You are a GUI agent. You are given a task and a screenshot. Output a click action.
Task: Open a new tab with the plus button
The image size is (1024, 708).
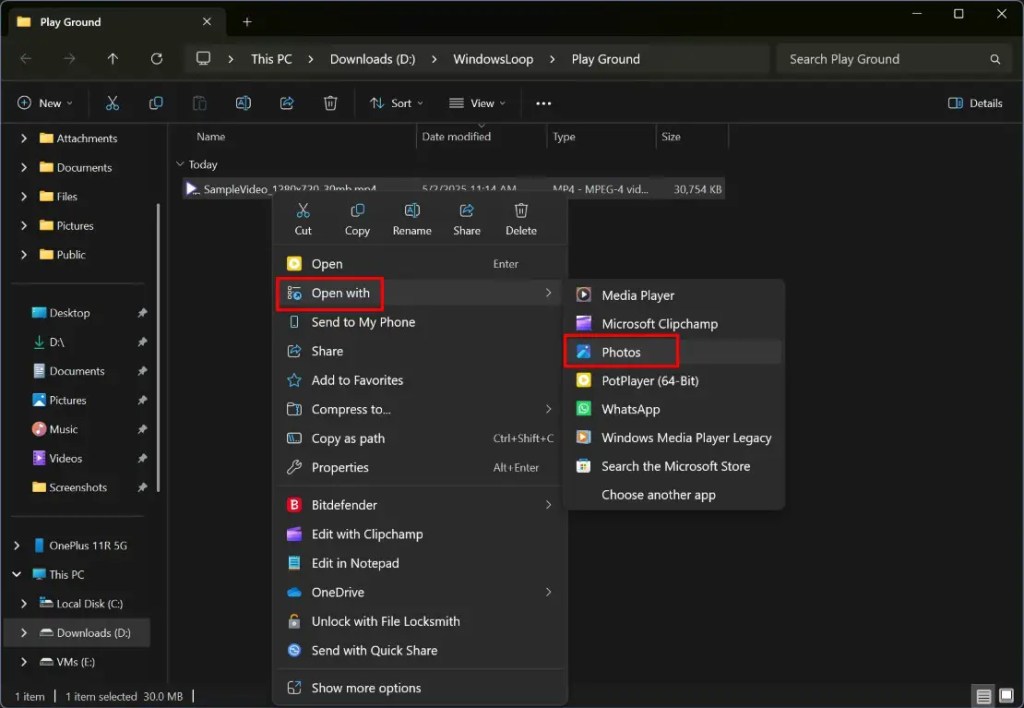247,22
